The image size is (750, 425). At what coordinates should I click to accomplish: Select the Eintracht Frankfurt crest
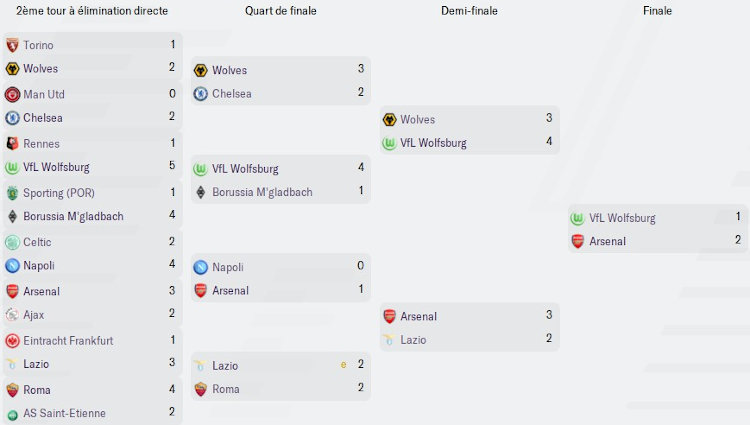tap(12, 340)
